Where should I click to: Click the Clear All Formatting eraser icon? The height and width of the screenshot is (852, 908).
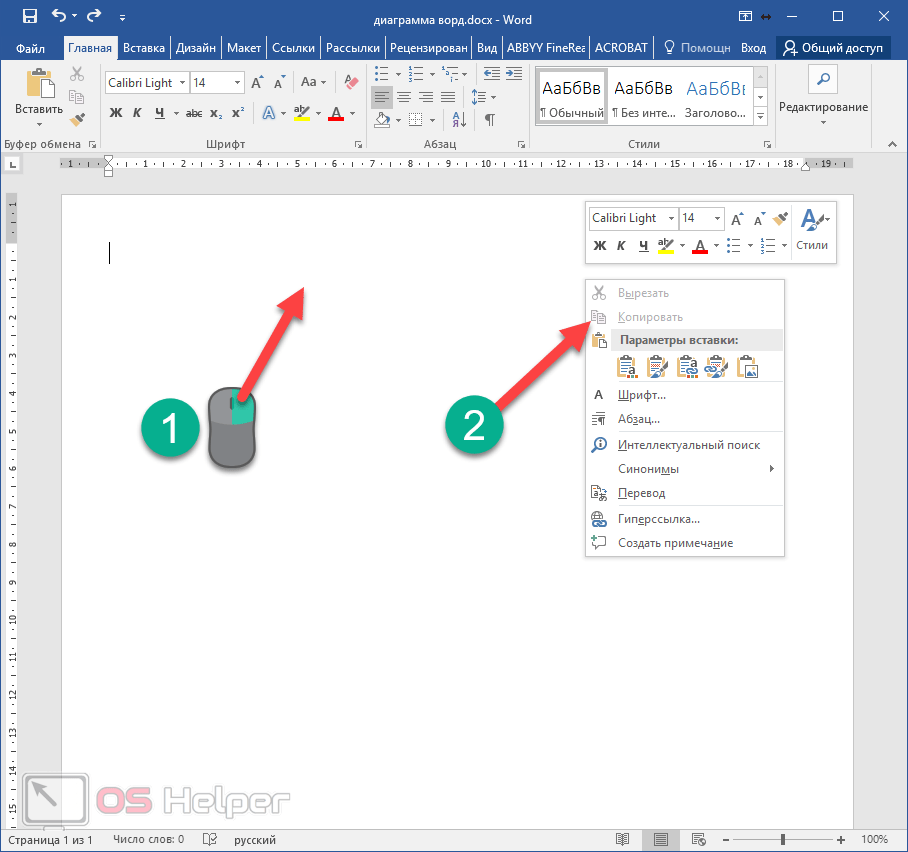tap(350, 82)
